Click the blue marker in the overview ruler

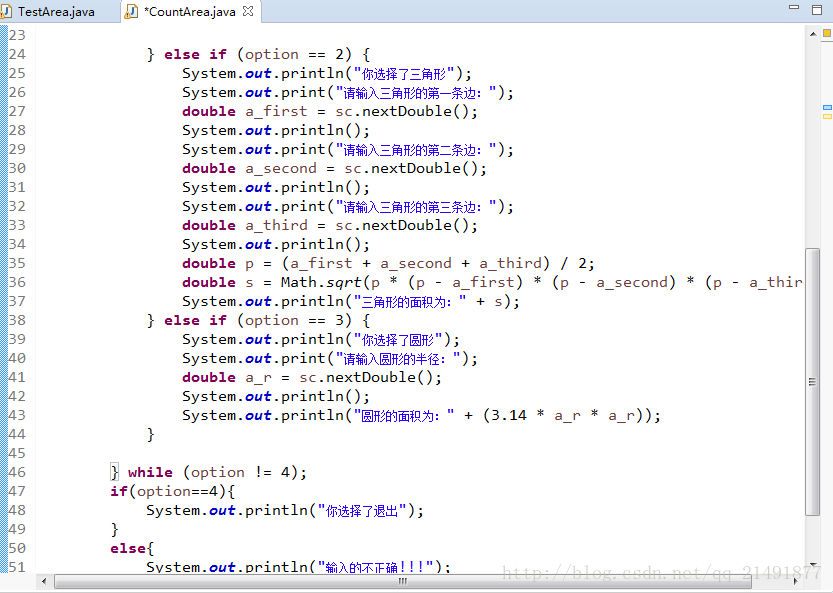coord(827,108)
